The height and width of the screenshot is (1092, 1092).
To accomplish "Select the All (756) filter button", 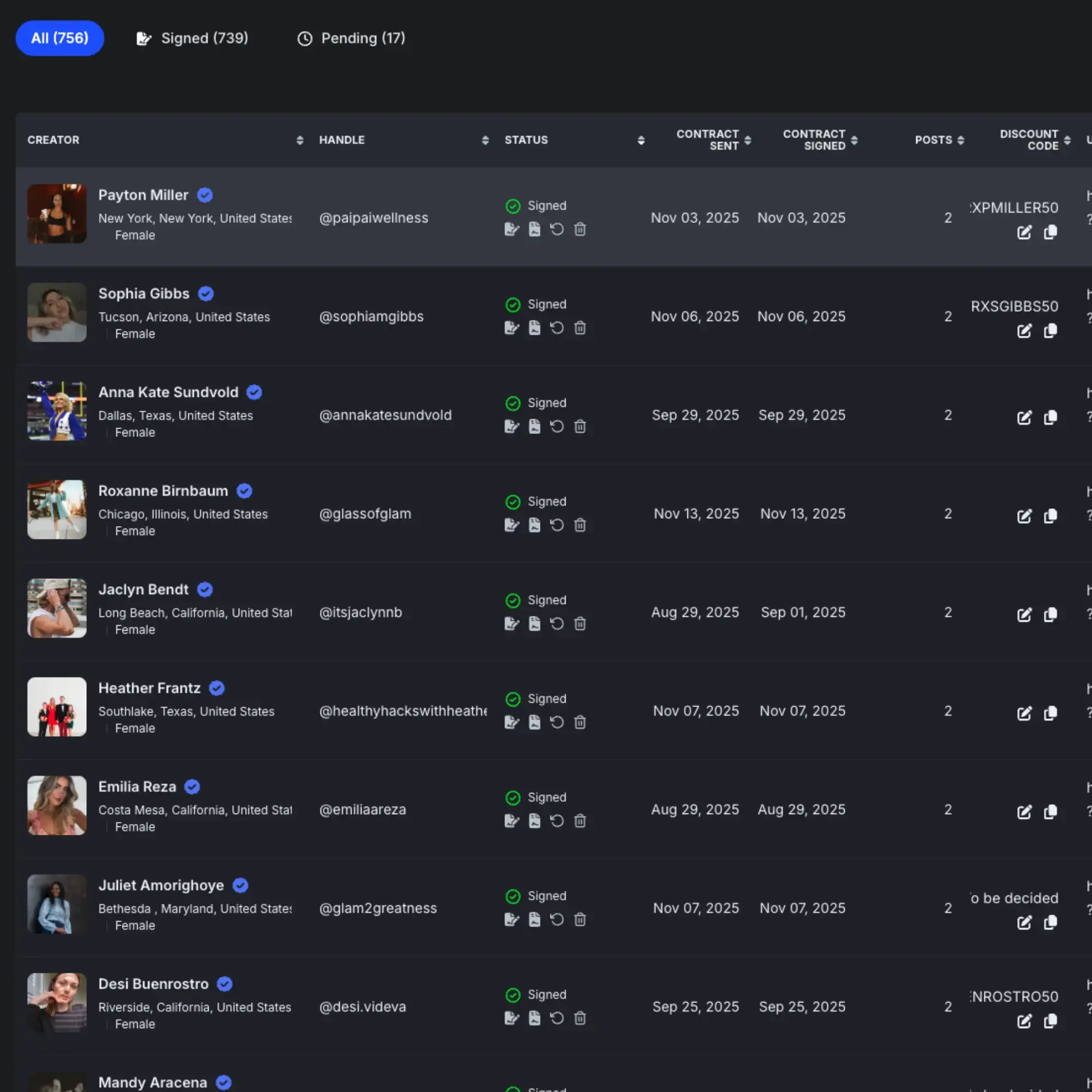I will pos(60,38).
